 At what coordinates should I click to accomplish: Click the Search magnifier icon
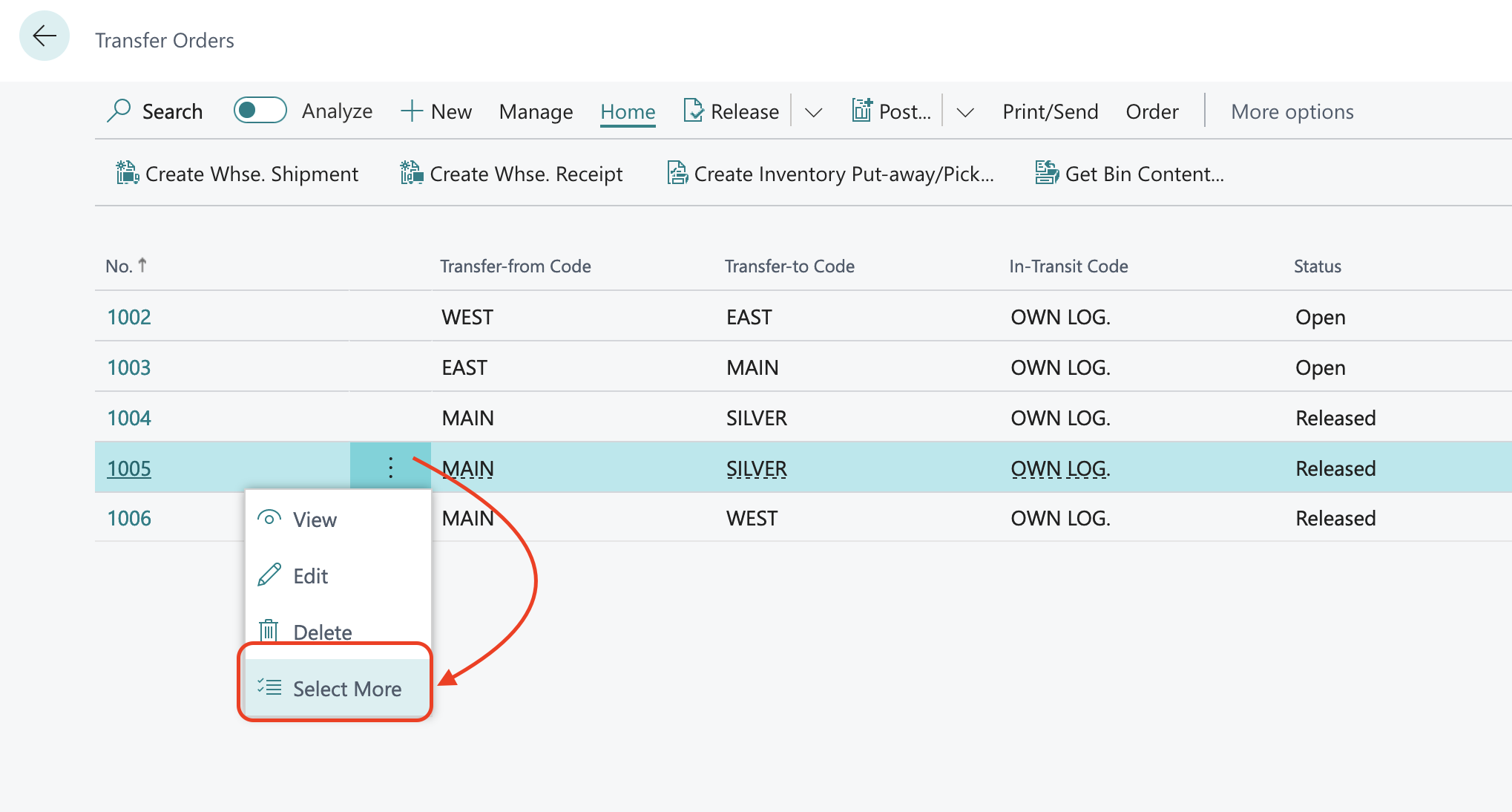click(x=119, y=111)
